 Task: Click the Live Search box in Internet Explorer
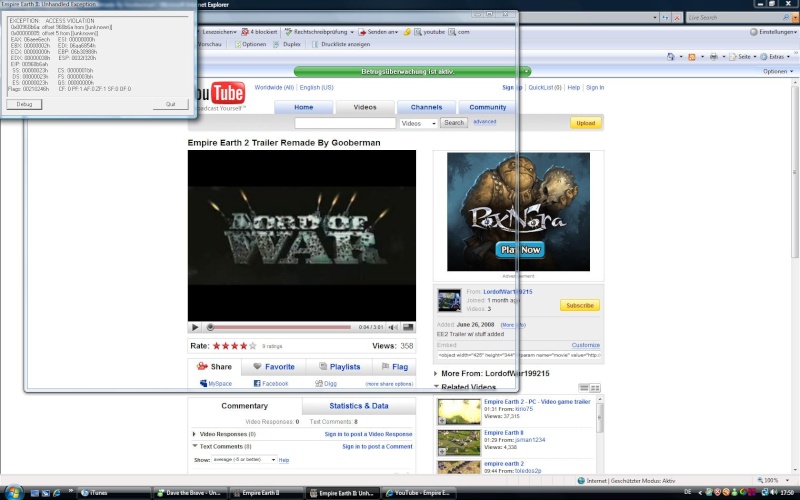(x=734, y=17)
